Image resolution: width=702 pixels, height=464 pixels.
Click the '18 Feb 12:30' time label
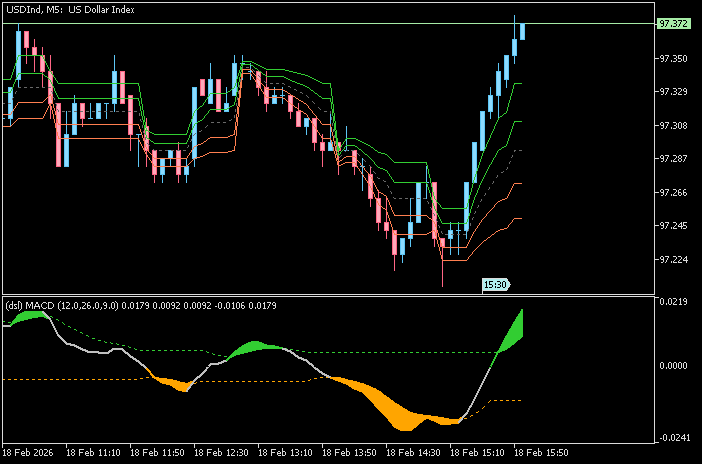coord(222,452)
